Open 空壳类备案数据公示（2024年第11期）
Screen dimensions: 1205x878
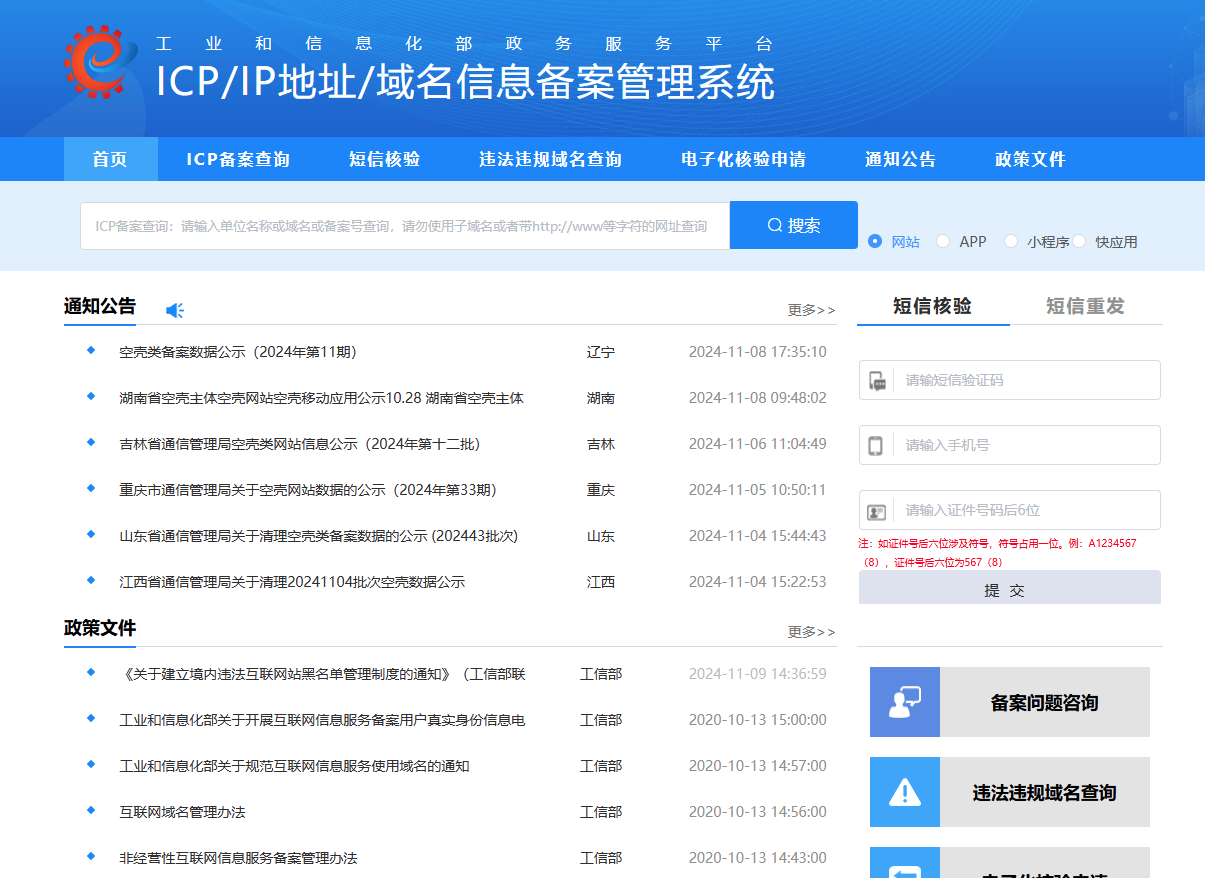(238, 352)
